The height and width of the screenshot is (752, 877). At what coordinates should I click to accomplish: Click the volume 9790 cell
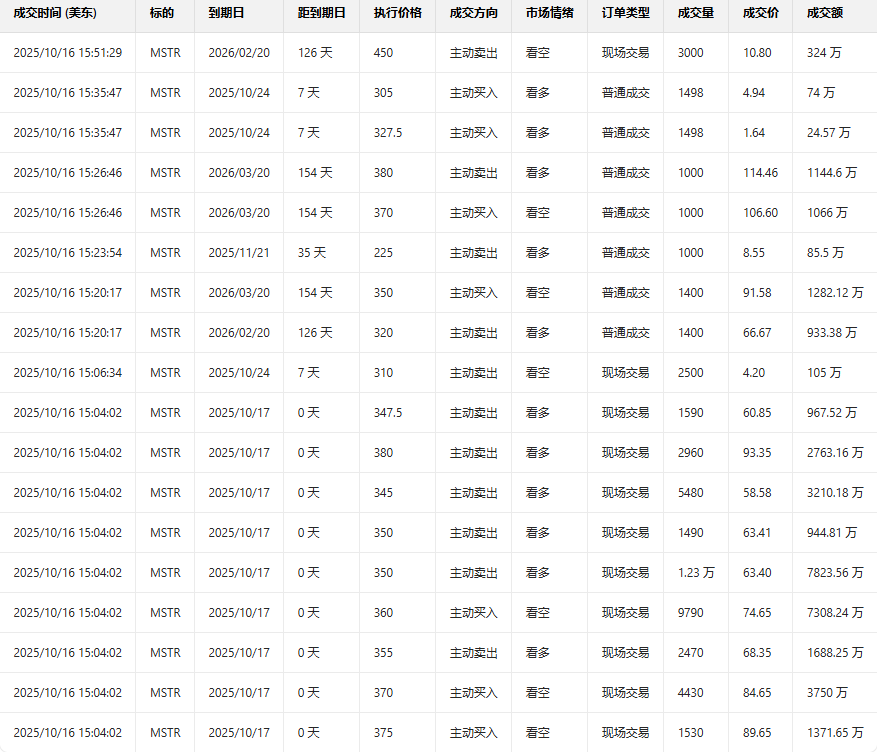pyautogui.click(x=691, y=613)
